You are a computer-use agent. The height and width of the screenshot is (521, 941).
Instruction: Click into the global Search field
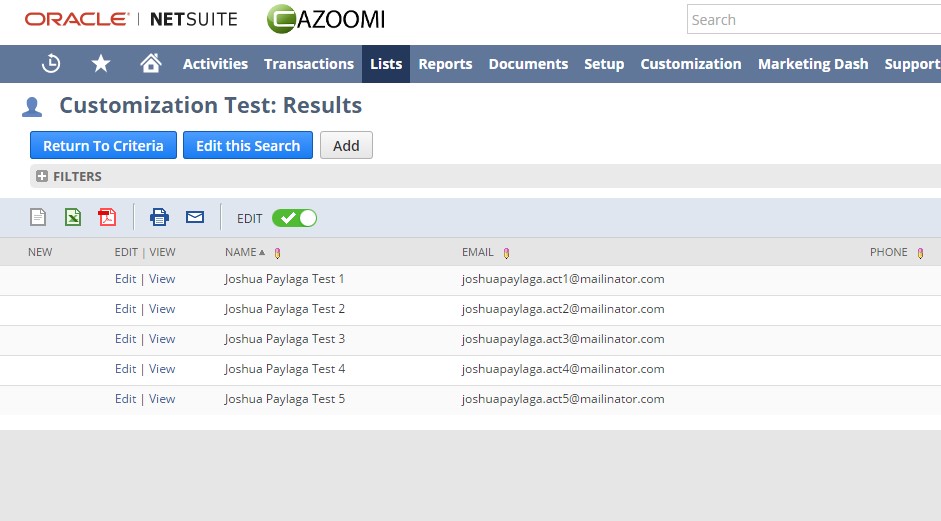[x=812, y=20]
